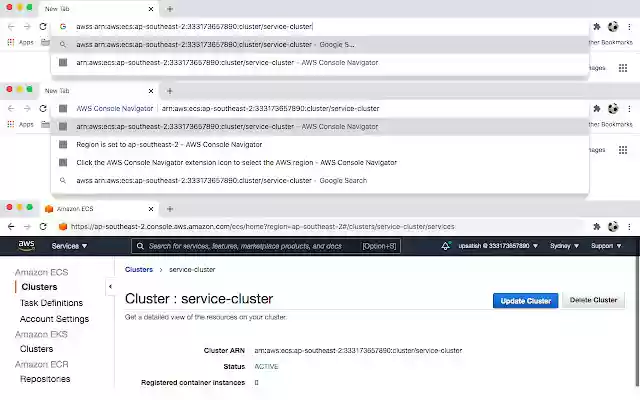
Task: Click Delete Cluster button
Action: (593, 300)
